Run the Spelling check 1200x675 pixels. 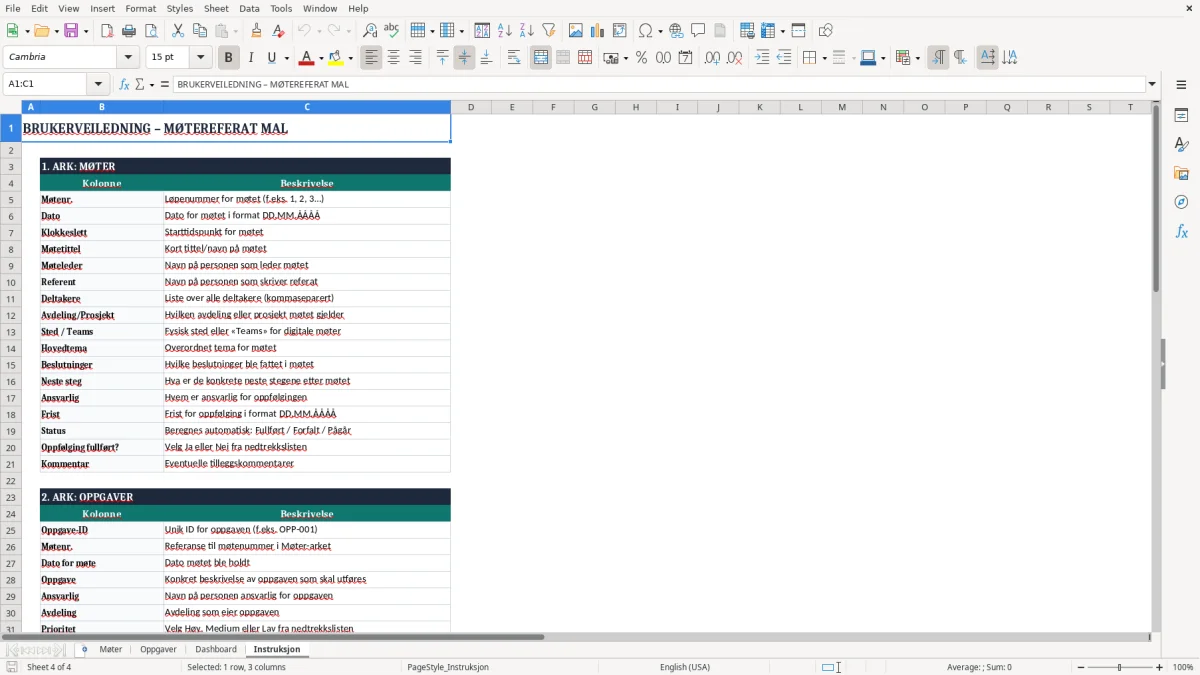pyautogui.click(x=392, y=31)
